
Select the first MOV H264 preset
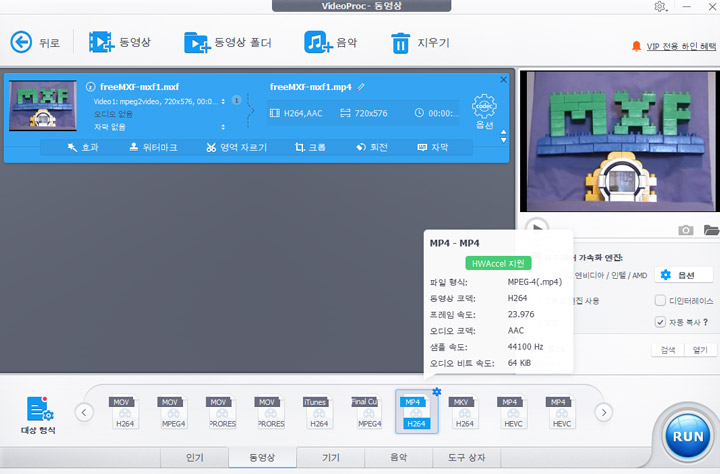124,412
